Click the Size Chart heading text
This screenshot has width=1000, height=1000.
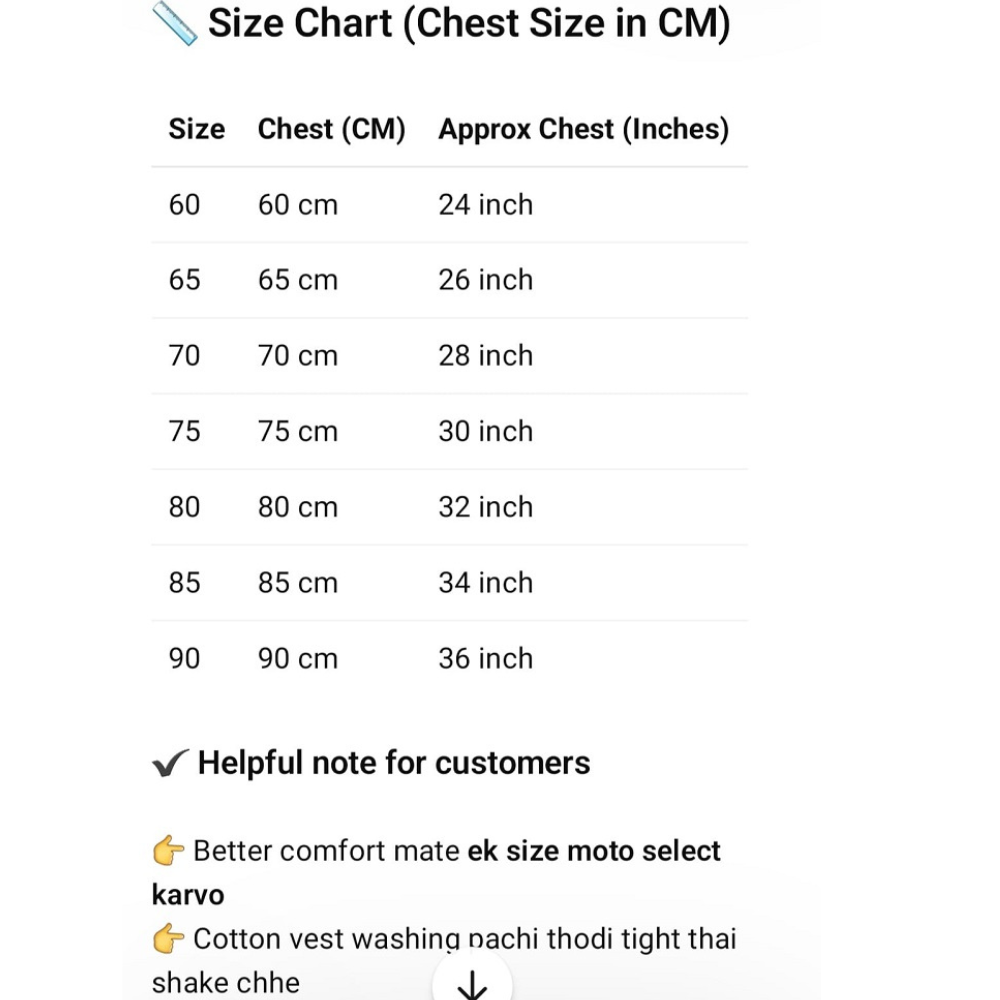[469, 23]
